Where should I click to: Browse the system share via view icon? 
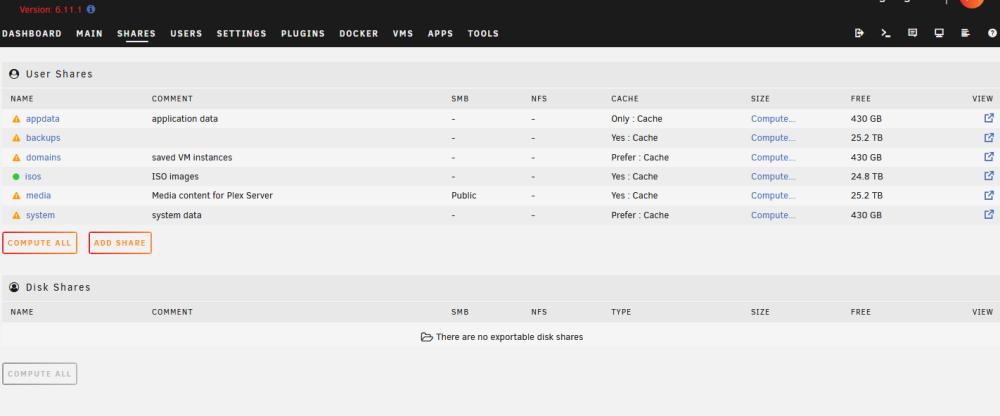click(x=989, y=214)
